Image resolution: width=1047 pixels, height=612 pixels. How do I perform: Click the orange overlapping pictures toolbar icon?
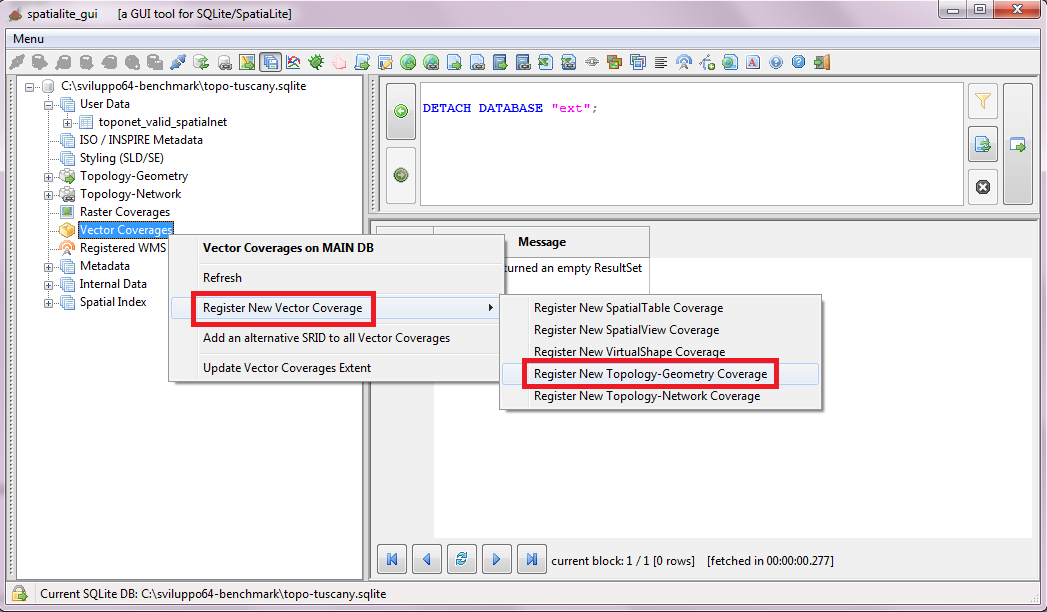coord(614,63)
